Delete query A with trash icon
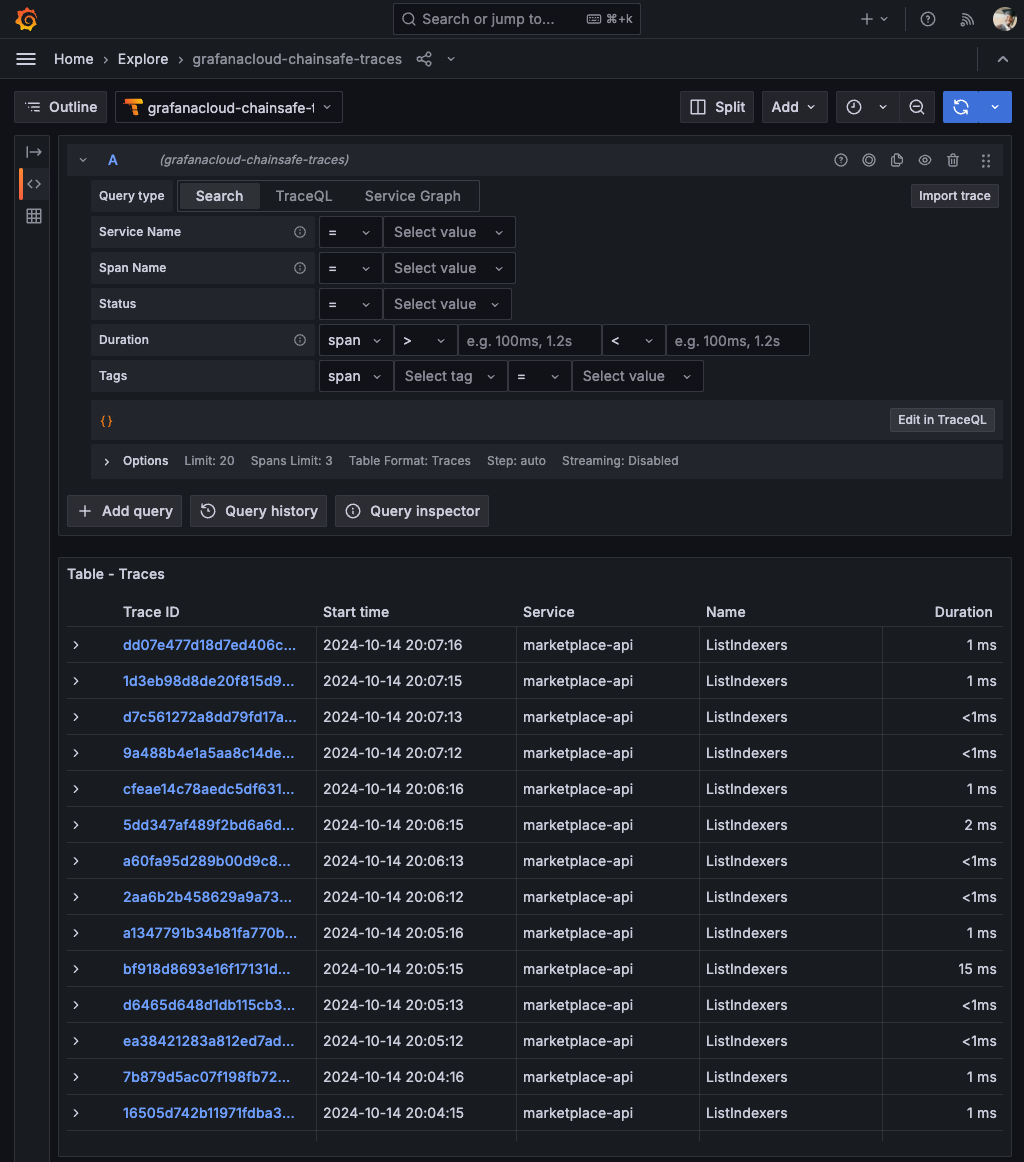Screen dimensions: 1024x1162 point(953,160)
